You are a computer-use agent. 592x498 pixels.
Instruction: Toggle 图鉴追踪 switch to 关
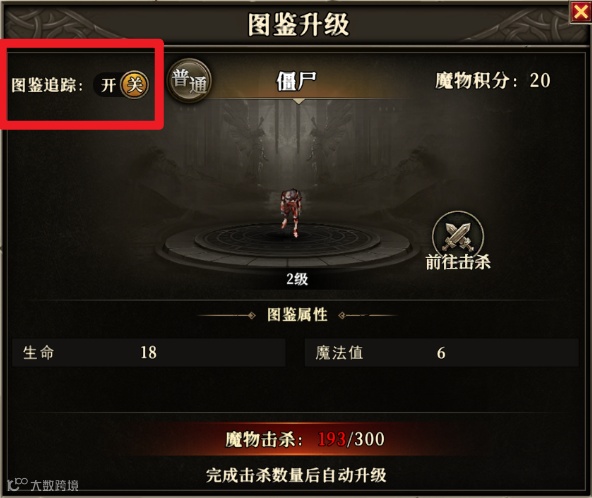pos(134,84)
